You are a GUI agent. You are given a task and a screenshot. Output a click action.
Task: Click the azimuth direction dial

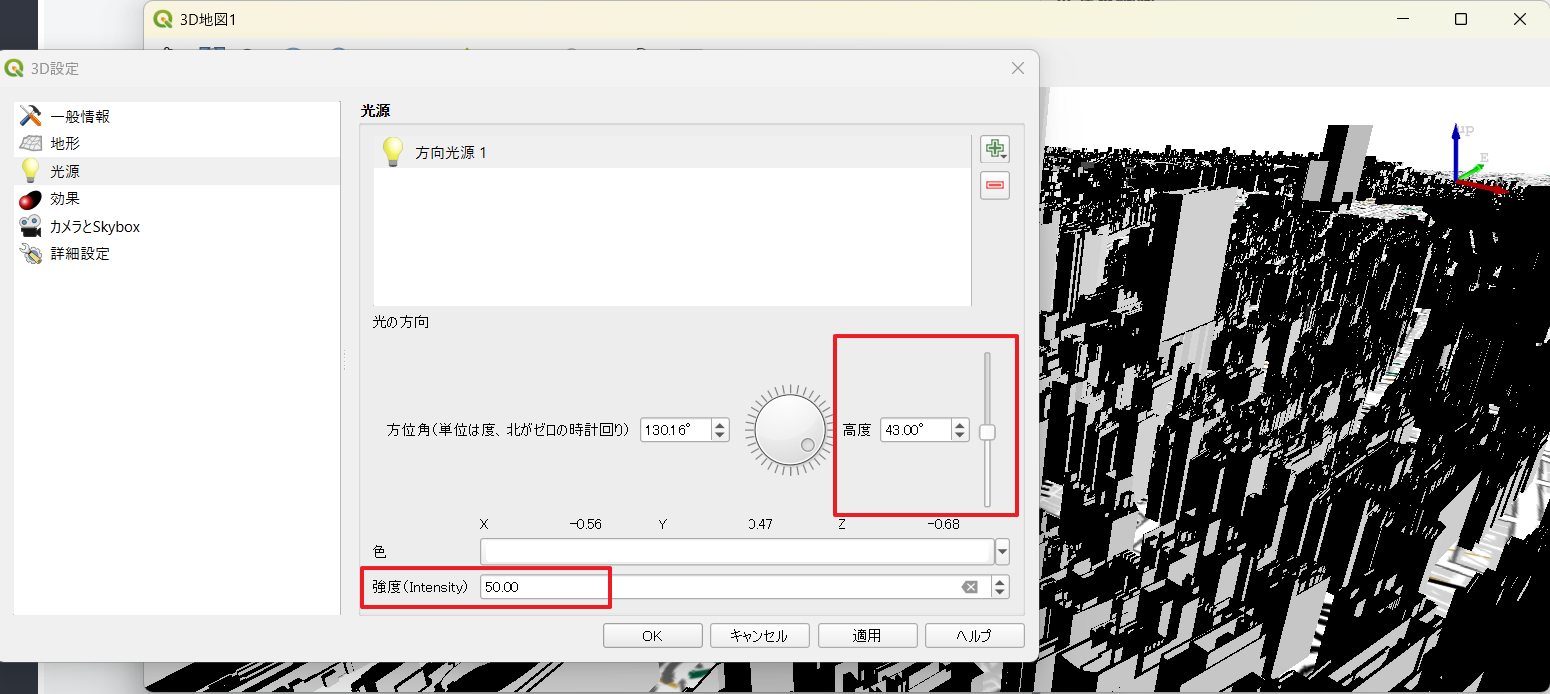click(790, 430)
